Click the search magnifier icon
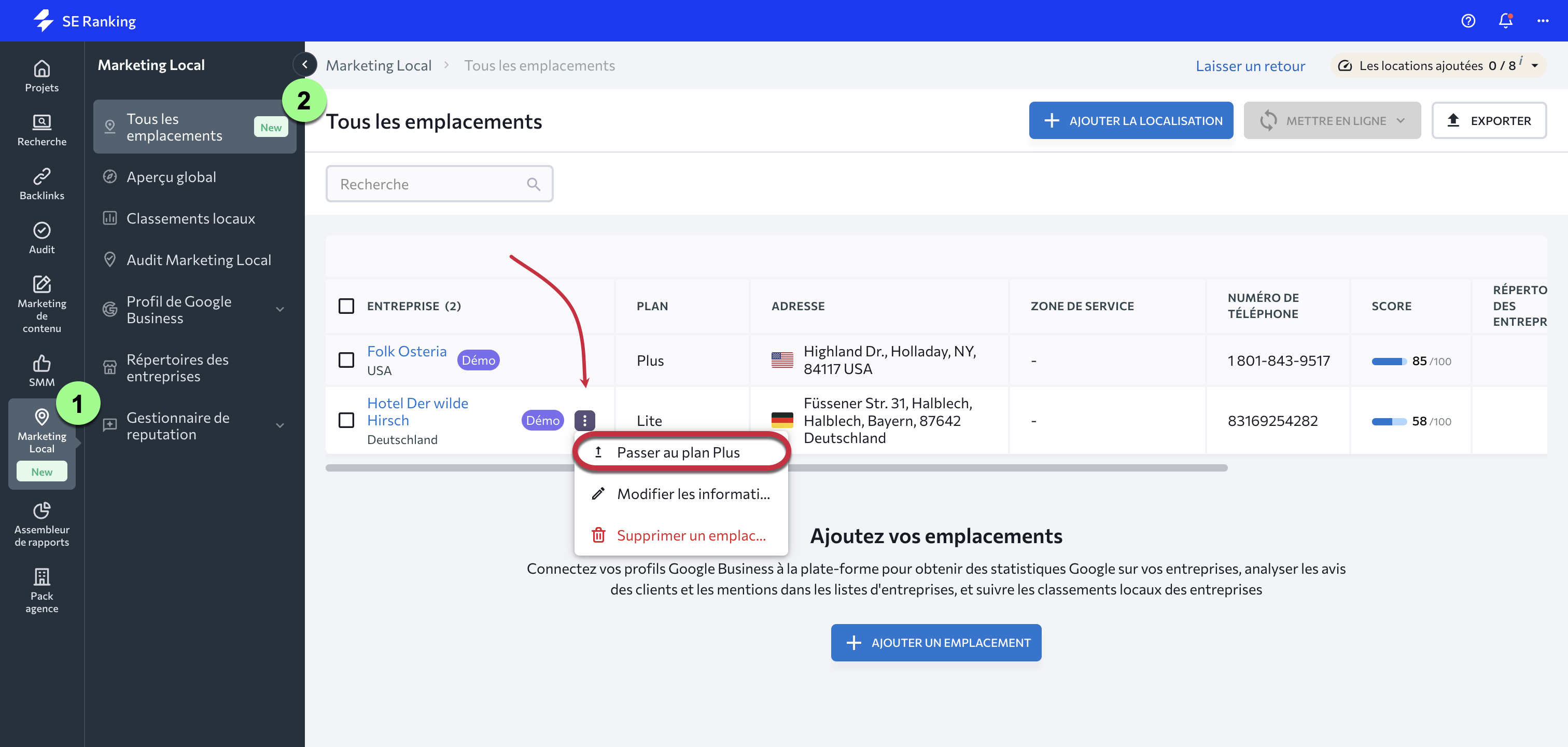This screenshot has height=747, width=1568. pyautogui.click(x=533, y=184)
